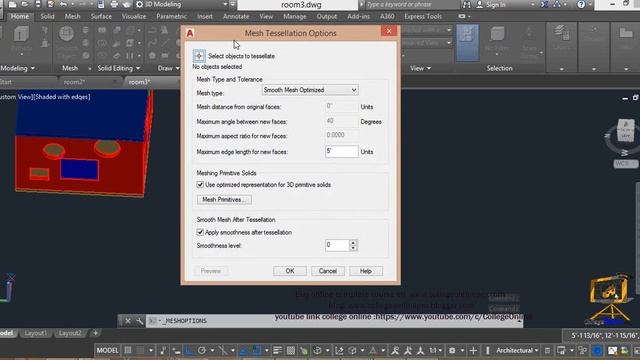Click the Open file icon in Quick Access
This screenshot has height=360, width=640.
point(25,4)
